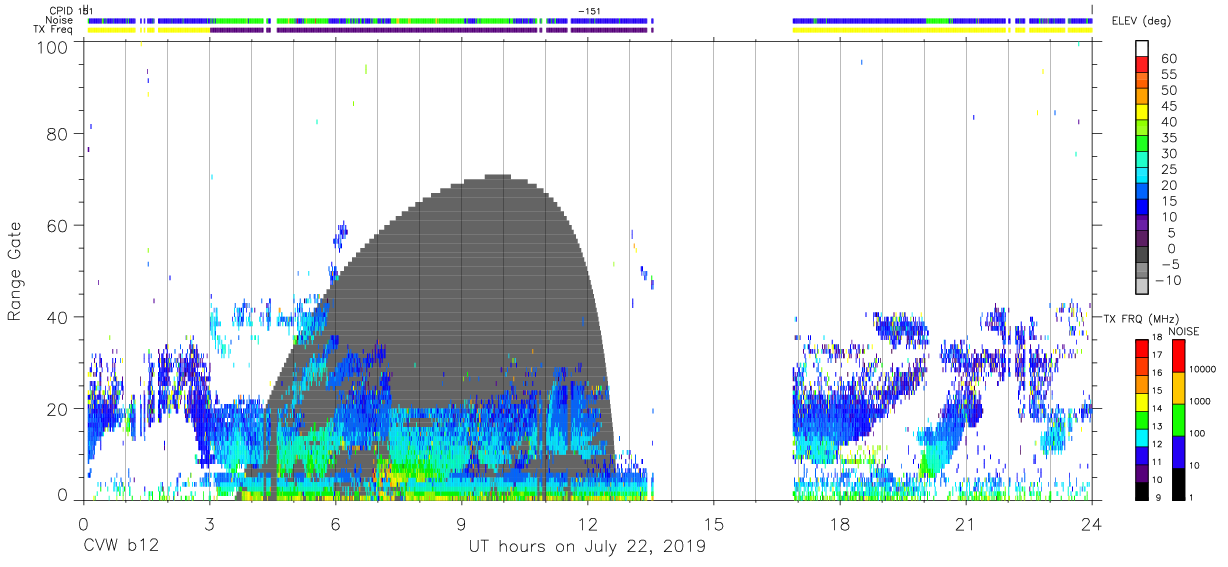The image size is (1228, 567).
Task: Click the '80' tick label on Range Gate axis
Action: (x=59, y=134)
